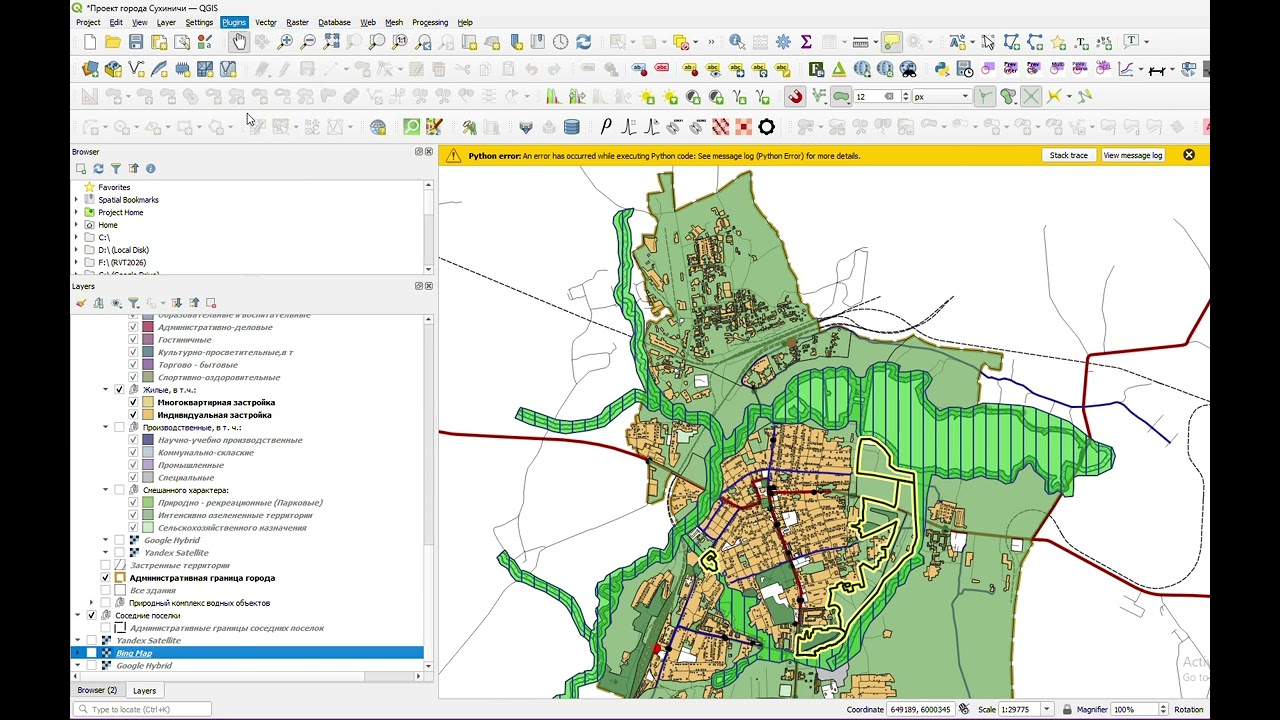This screenshot has height=720, width=1280.
Task: Switch to the Browser (2) tab
Action: pyautogui.click(x=97, y=690)
